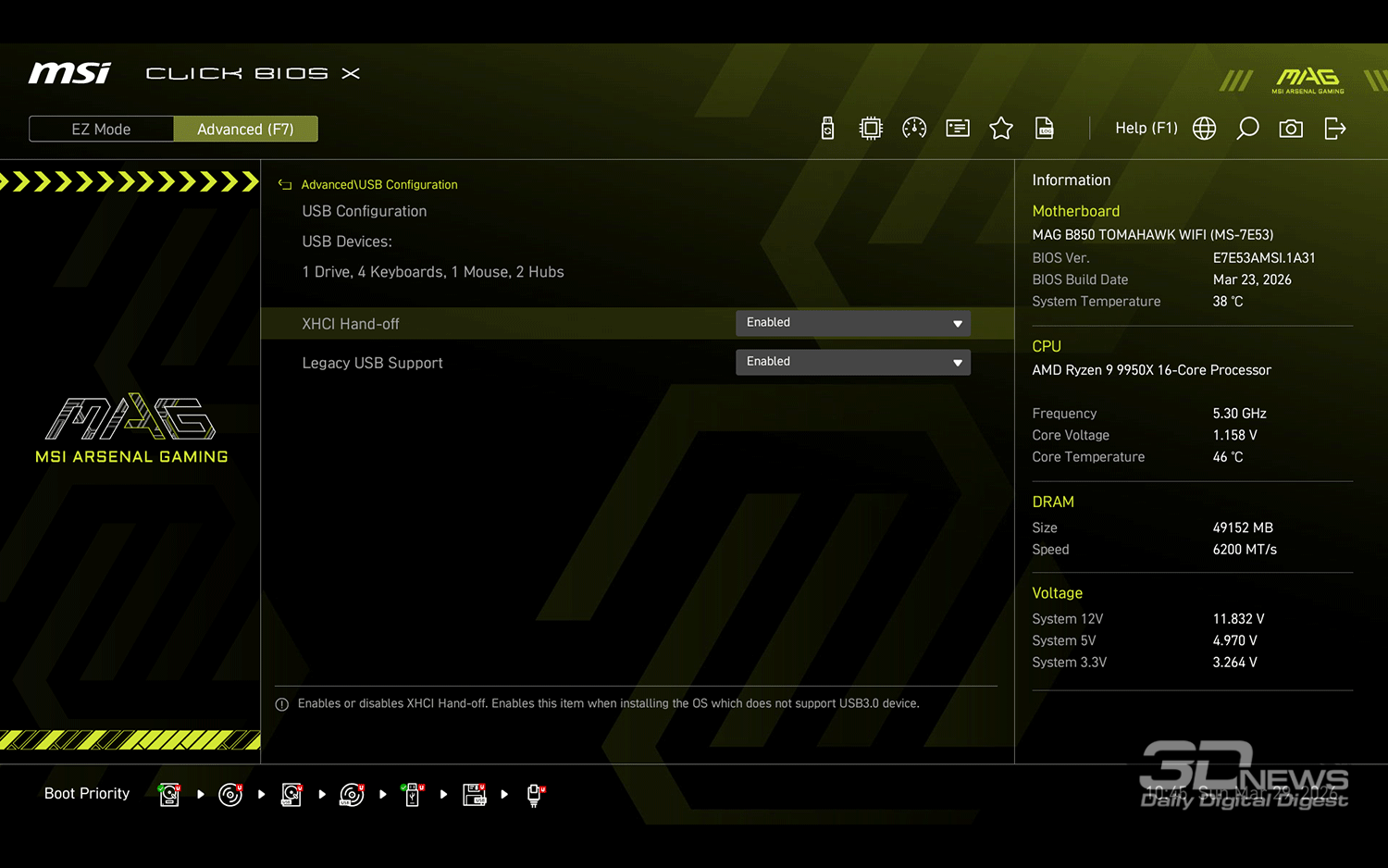Select the first hard drive boot device
This screenshot has height=868, width=1388.
point(169,794)
